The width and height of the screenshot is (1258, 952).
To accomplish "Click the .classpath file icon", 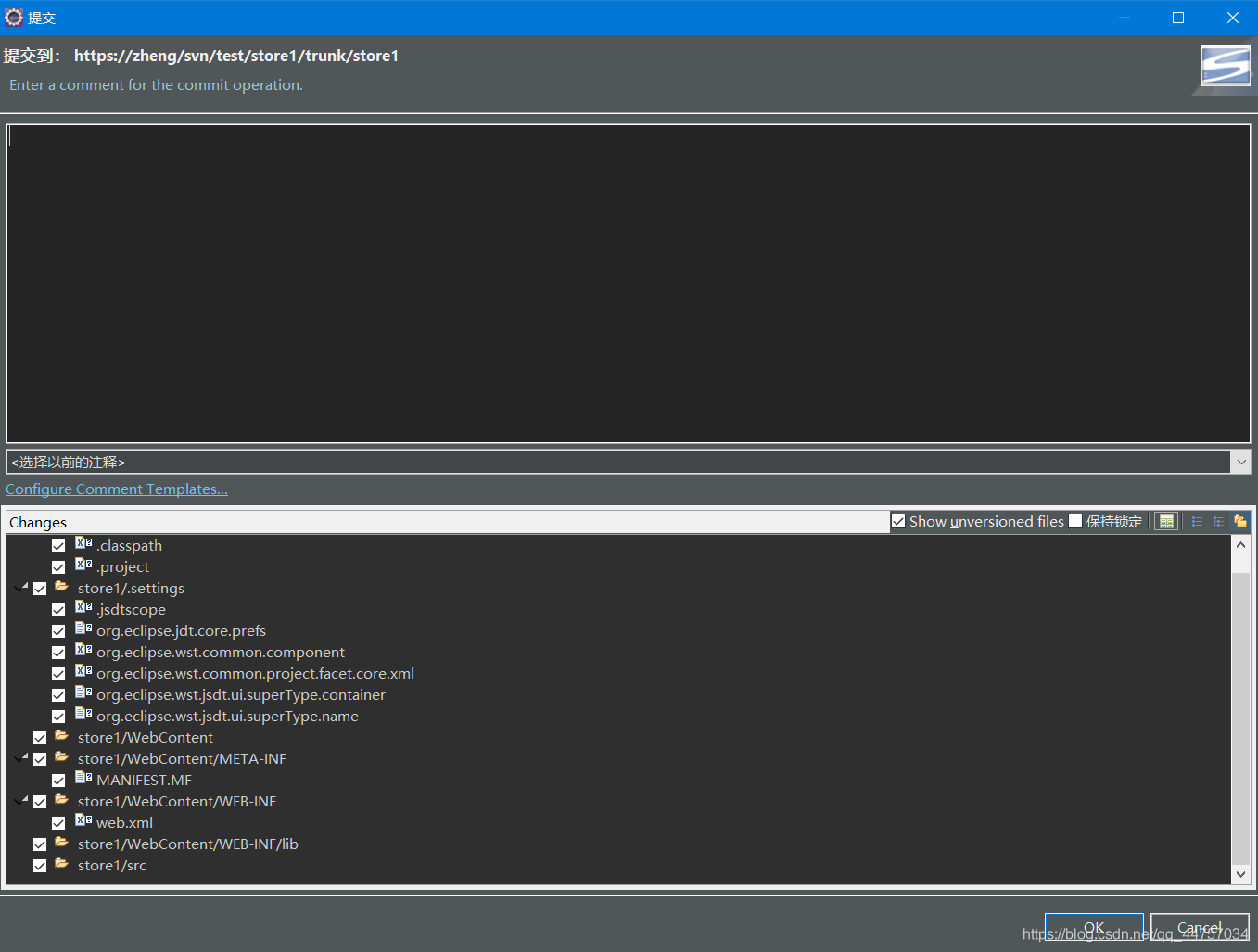I will 83,543.
